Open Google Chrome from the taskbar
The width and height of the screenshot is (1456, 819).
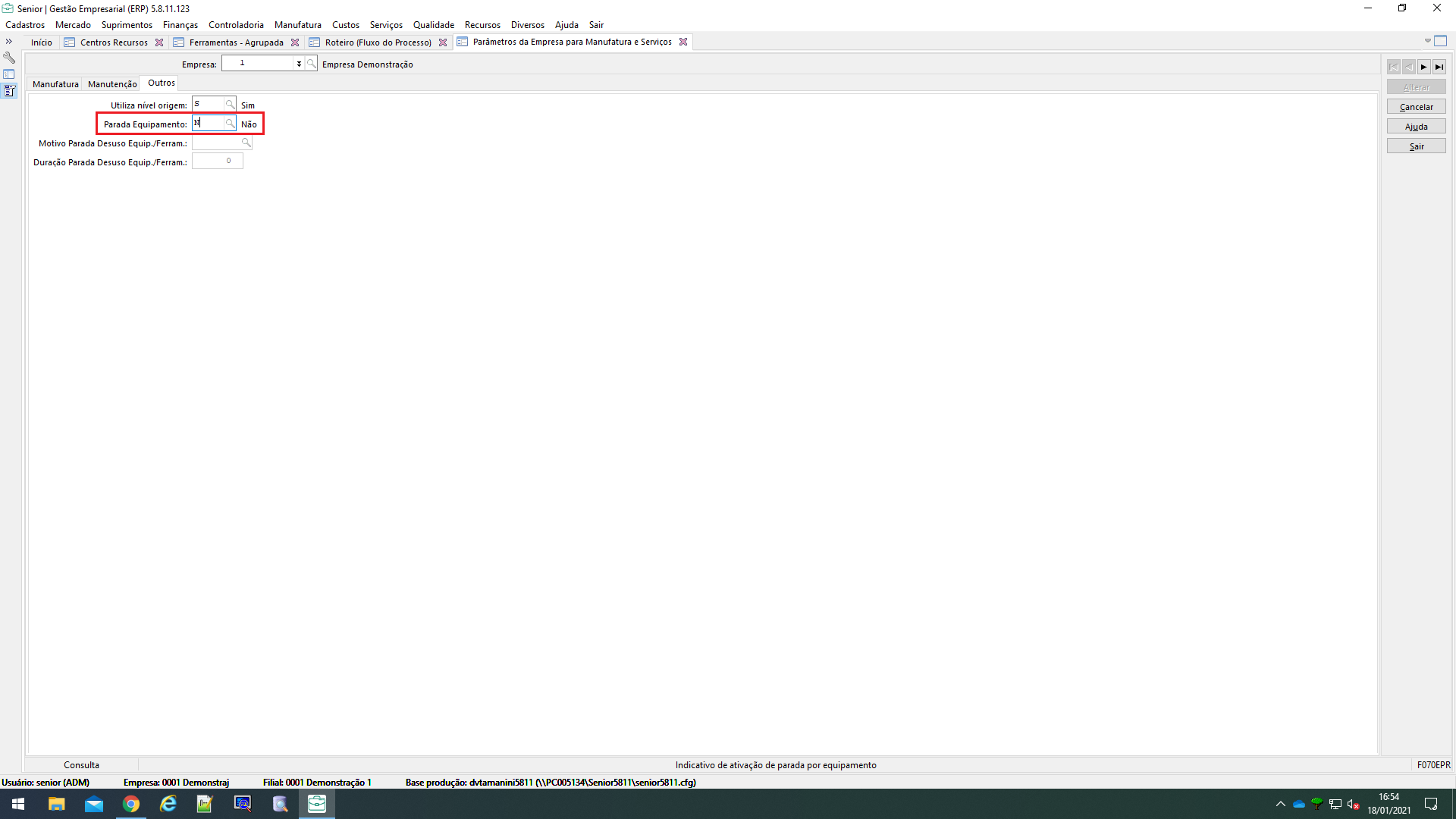[131, 804]
